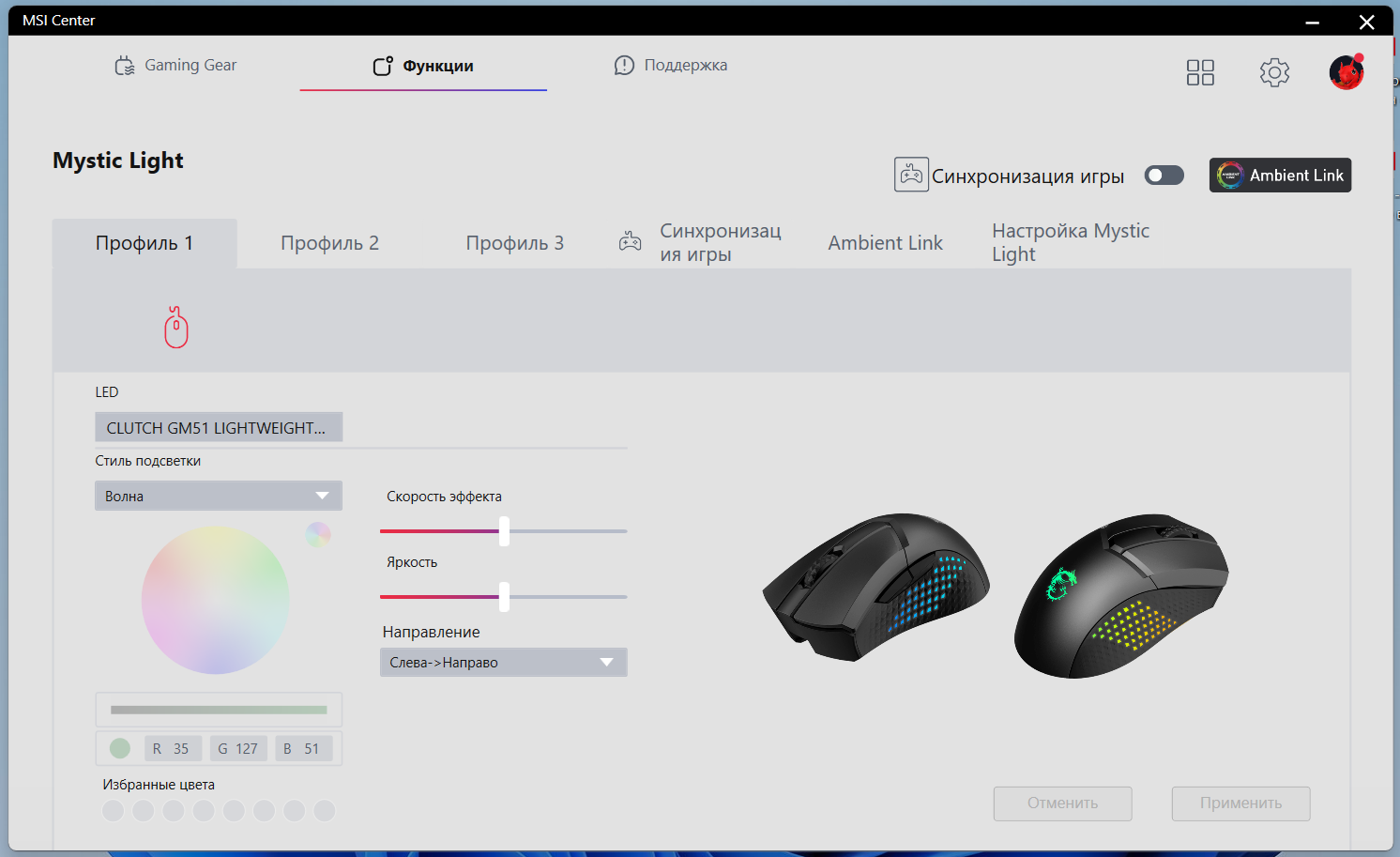Switch to the Функции tab
The image size is (1400, 857).
point(423,66)
